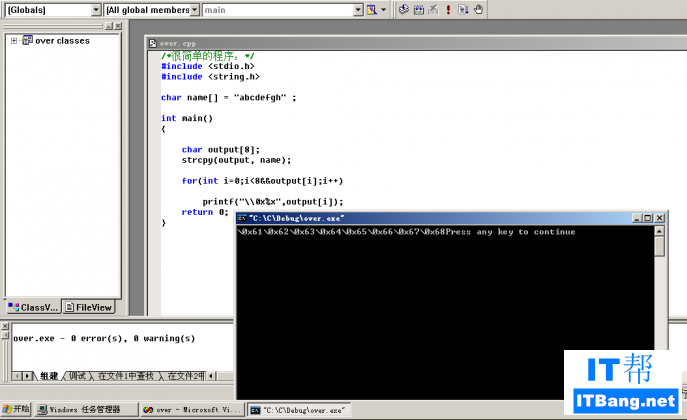Open Windows 任务管理器 taskbar button
This screenshot has height=420, width=687.
[x=85, y=409]
